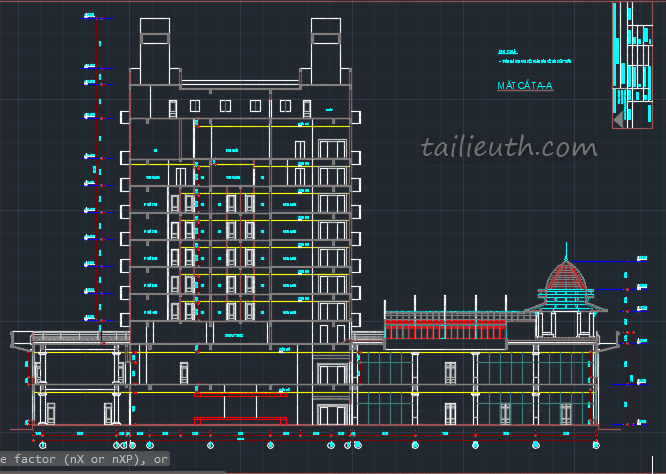666x474 pixels.
Task: Select the MẶT CẮT A-A title text
Action: 525,86
